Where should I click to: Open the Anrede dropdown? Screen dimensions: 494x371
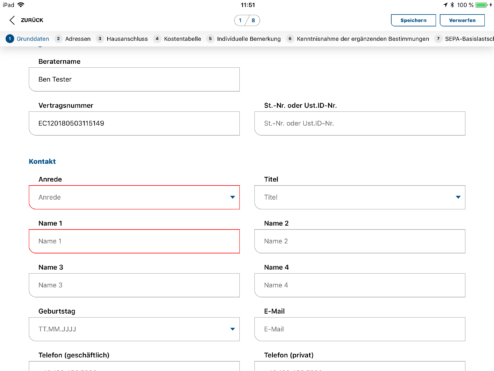[x=134, y=197]
